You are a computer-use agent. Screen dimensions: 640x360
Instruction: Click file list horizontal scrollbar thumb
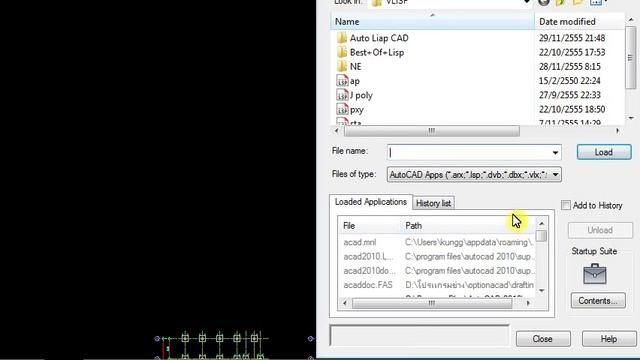(432, 131)
